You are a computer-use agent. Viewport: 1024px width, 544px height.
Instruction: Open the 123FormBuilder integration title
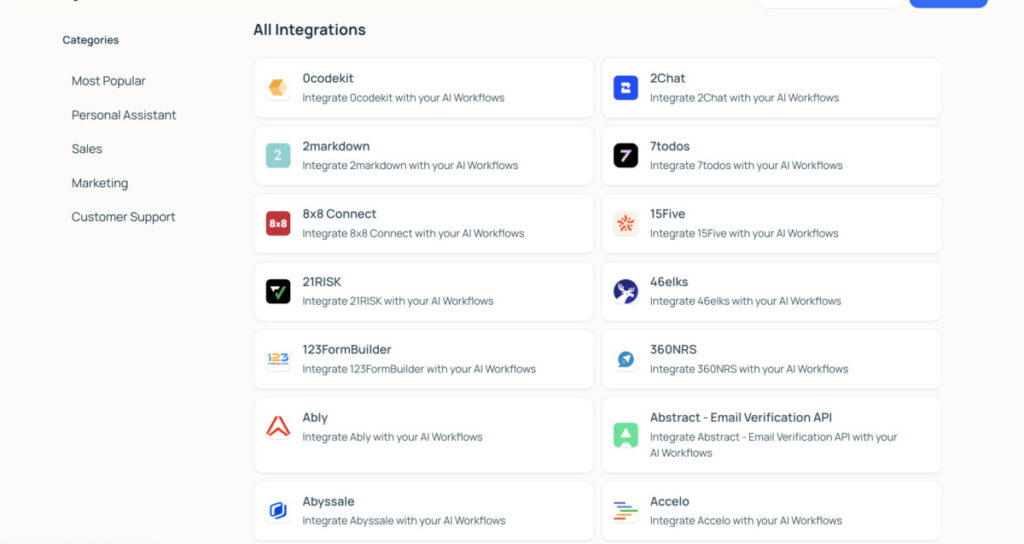(x=347, y=349)
